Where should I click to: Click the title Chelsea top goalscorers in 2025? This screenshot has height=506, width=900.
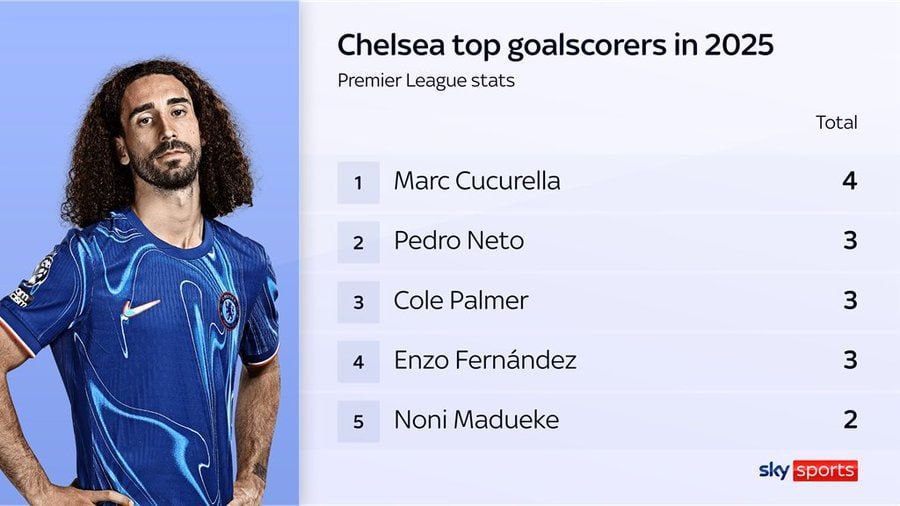click(555, 45)
